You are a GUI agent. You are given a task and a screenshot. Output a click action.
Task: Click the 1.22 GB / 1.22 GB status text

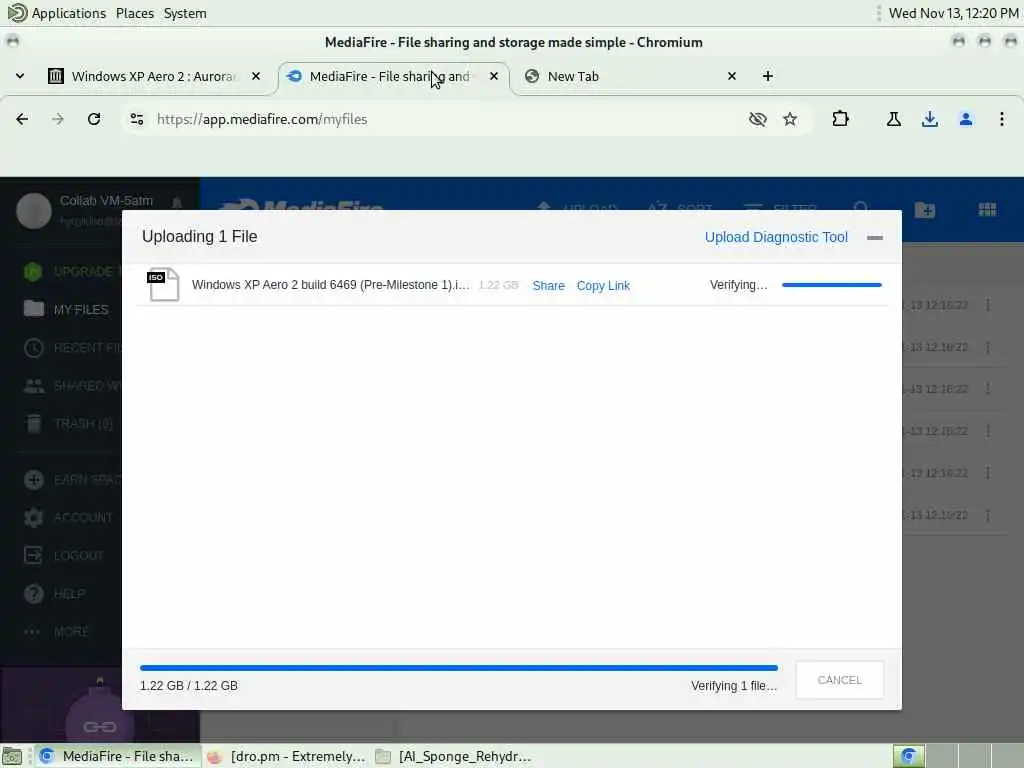pyautogui.click(x=189, y=686)
